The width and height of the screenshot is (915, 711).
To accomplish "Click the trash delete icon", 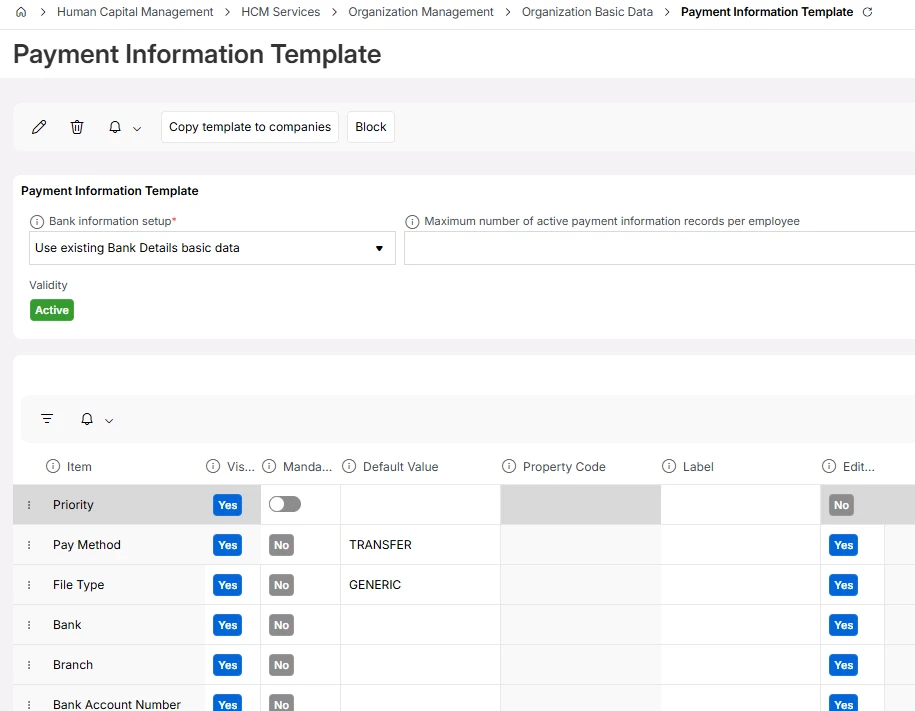I will click(x=77, y=127).
